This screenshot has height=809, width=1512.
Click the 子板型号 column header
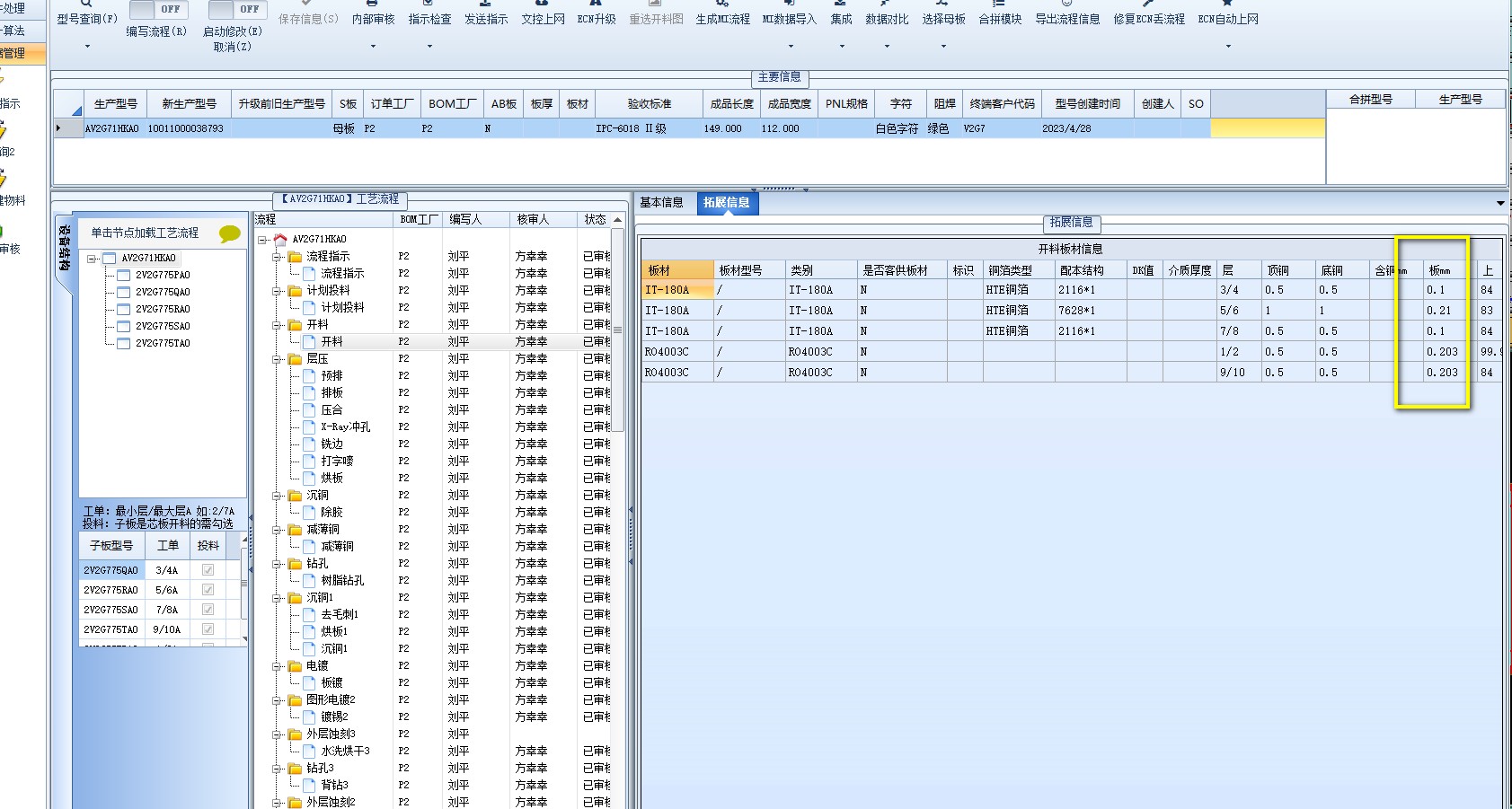(x=112, y=546)
